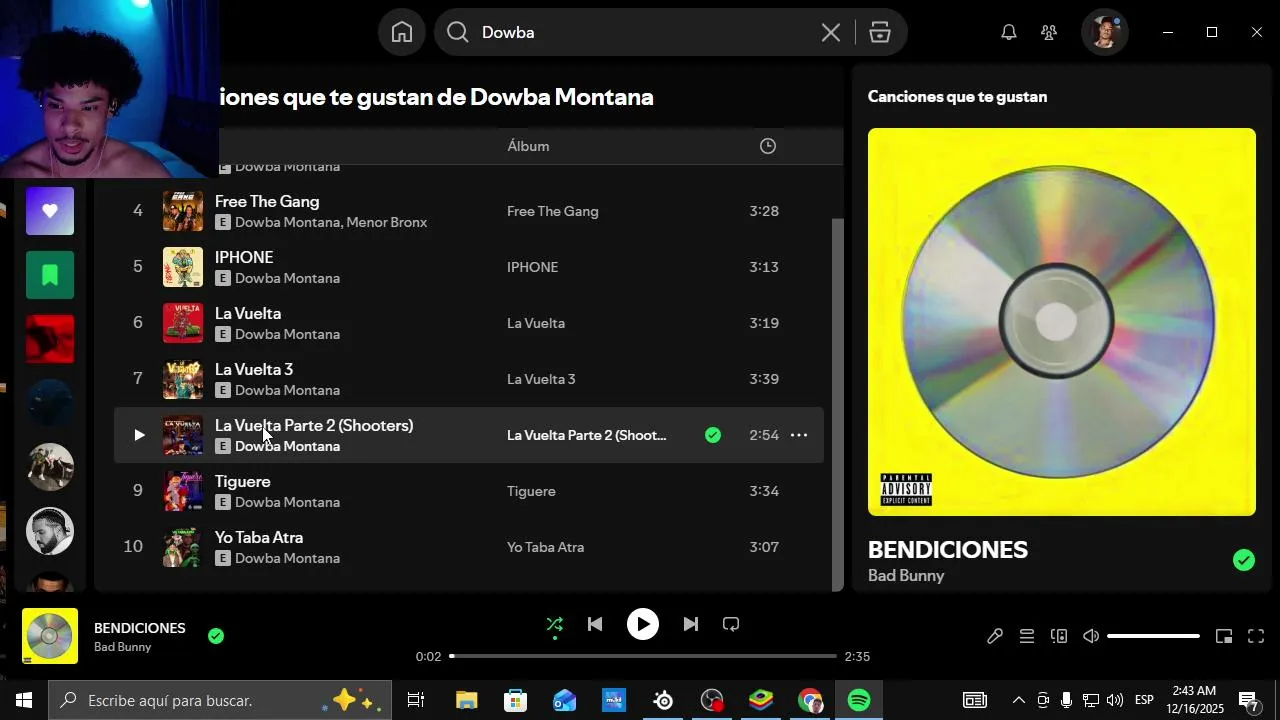This screenshot has width=1280, height=720.
Task: Open BENDICIONES title in player bar
Action: [140, 628]
